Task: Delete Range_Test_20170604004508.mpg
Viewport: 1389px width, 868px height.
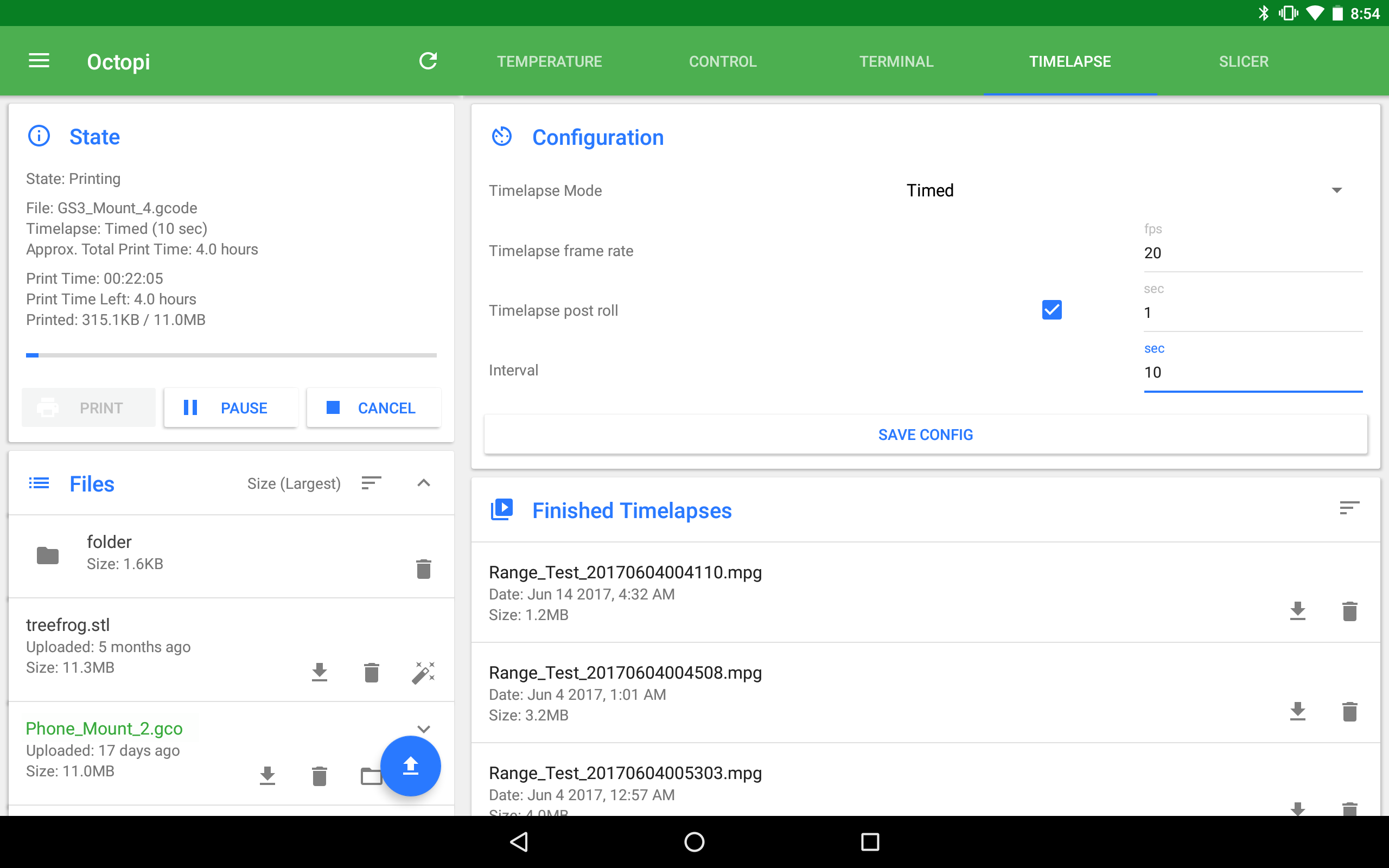Action: tap(1350, 711)
